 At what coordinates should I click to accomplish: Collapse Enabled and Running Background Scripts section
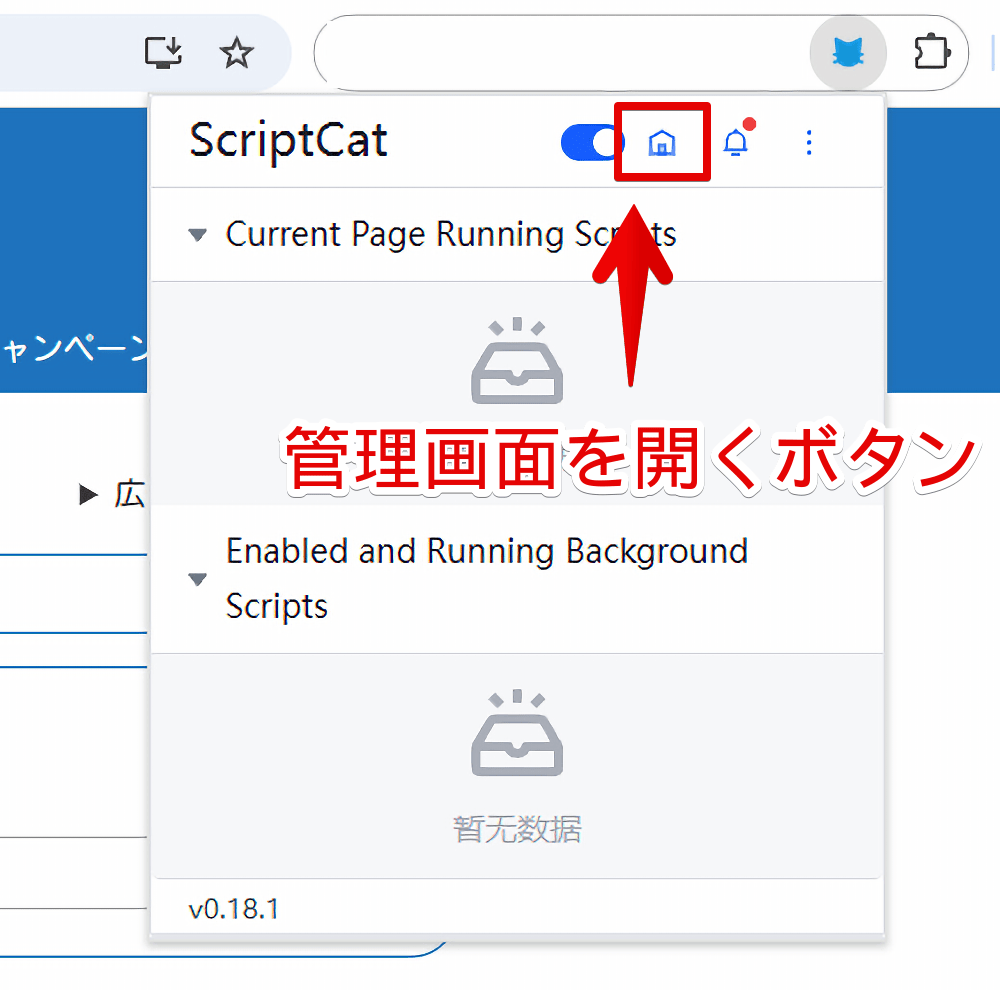pyautogui.click(x=198, y=579)
